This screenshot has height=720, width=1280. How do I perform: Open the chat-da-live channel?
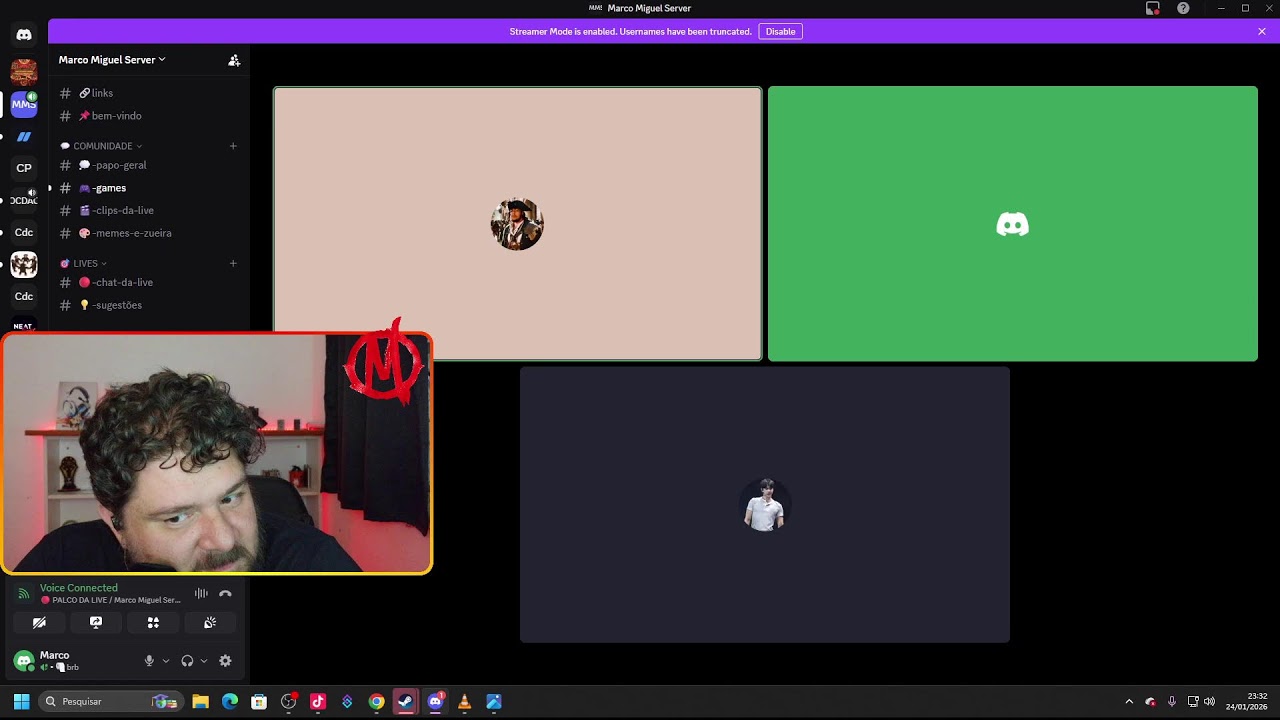click(148, 283)
